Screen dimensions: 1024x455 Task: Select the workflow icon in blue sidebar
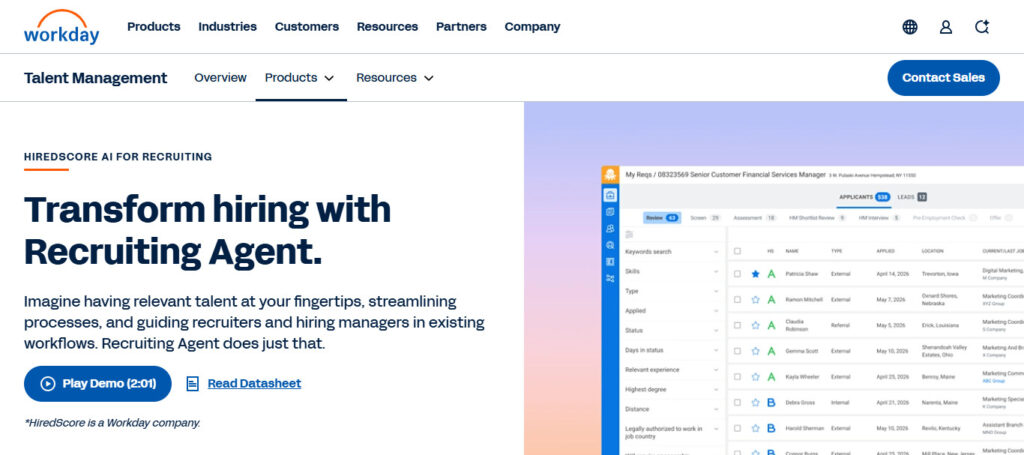[610, 278]
